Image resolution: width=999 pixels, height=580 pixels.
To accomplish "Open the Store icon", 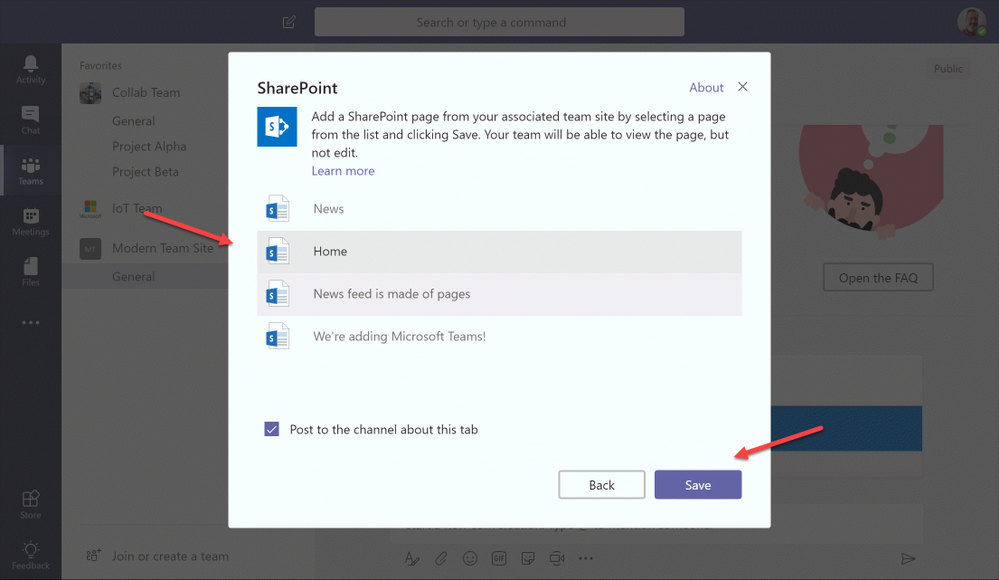I will click(x=30, y=503).
